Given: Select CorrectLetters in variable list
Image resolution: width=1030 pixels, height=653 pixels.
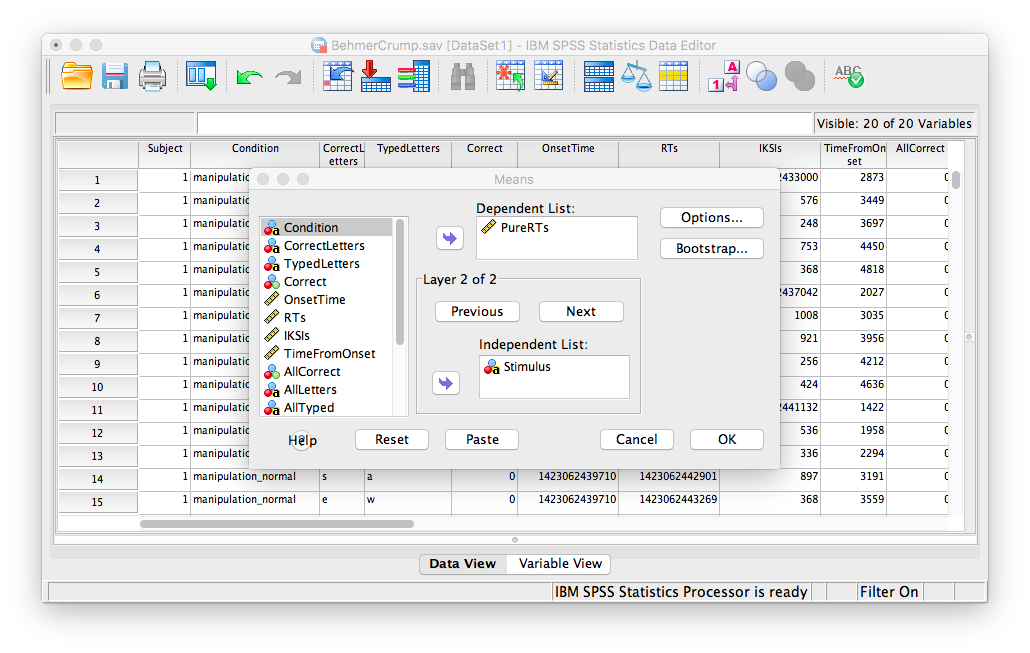Looking at the screenshot, I should point(326,246).
